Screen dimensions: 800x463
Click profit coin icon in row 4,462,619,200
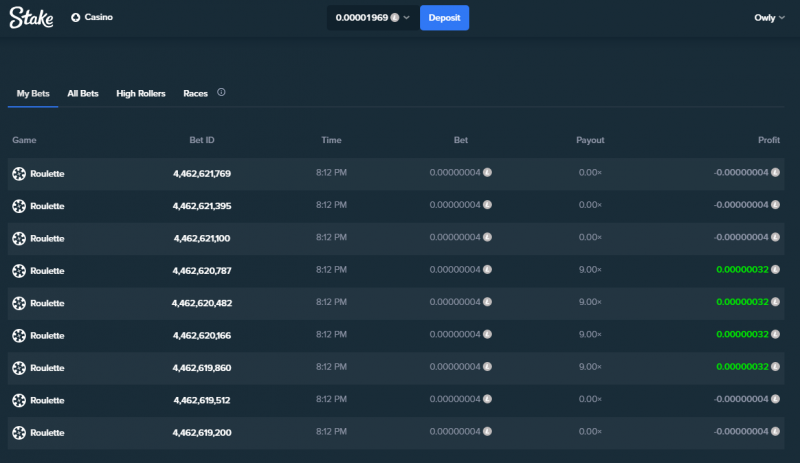[x=776, y=431]
